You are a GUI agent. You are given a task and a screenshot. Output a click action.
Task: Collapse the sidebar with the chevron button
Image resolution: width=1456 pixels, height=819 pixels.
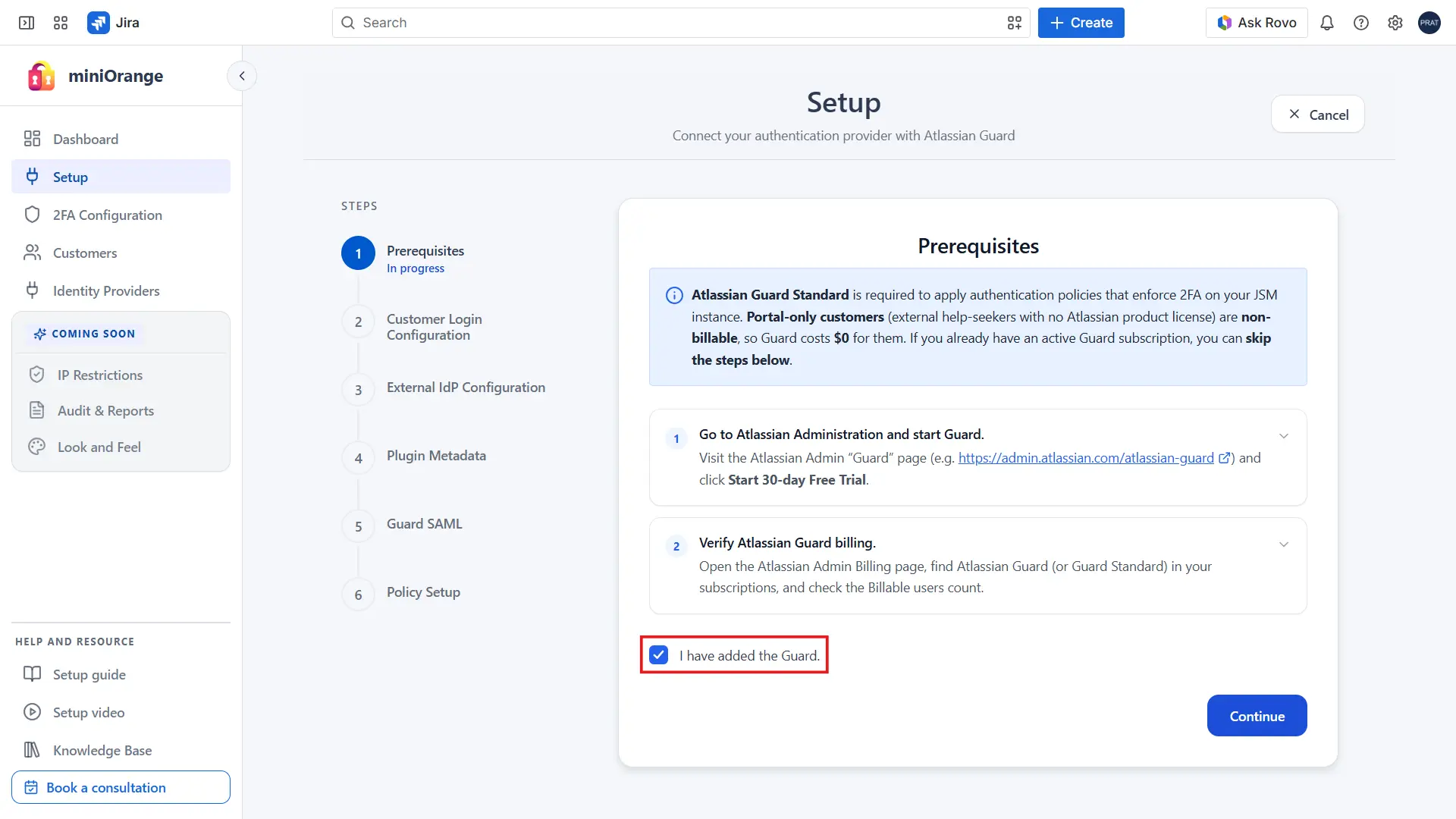[x=242, y=76]
